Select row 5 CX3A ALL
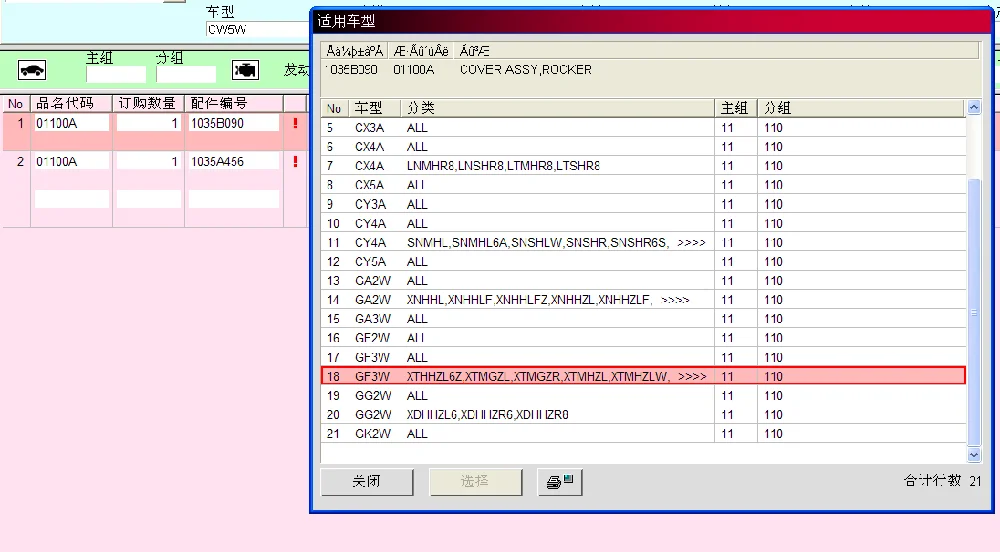This screenshot has width=1000, height=552. 643,127
